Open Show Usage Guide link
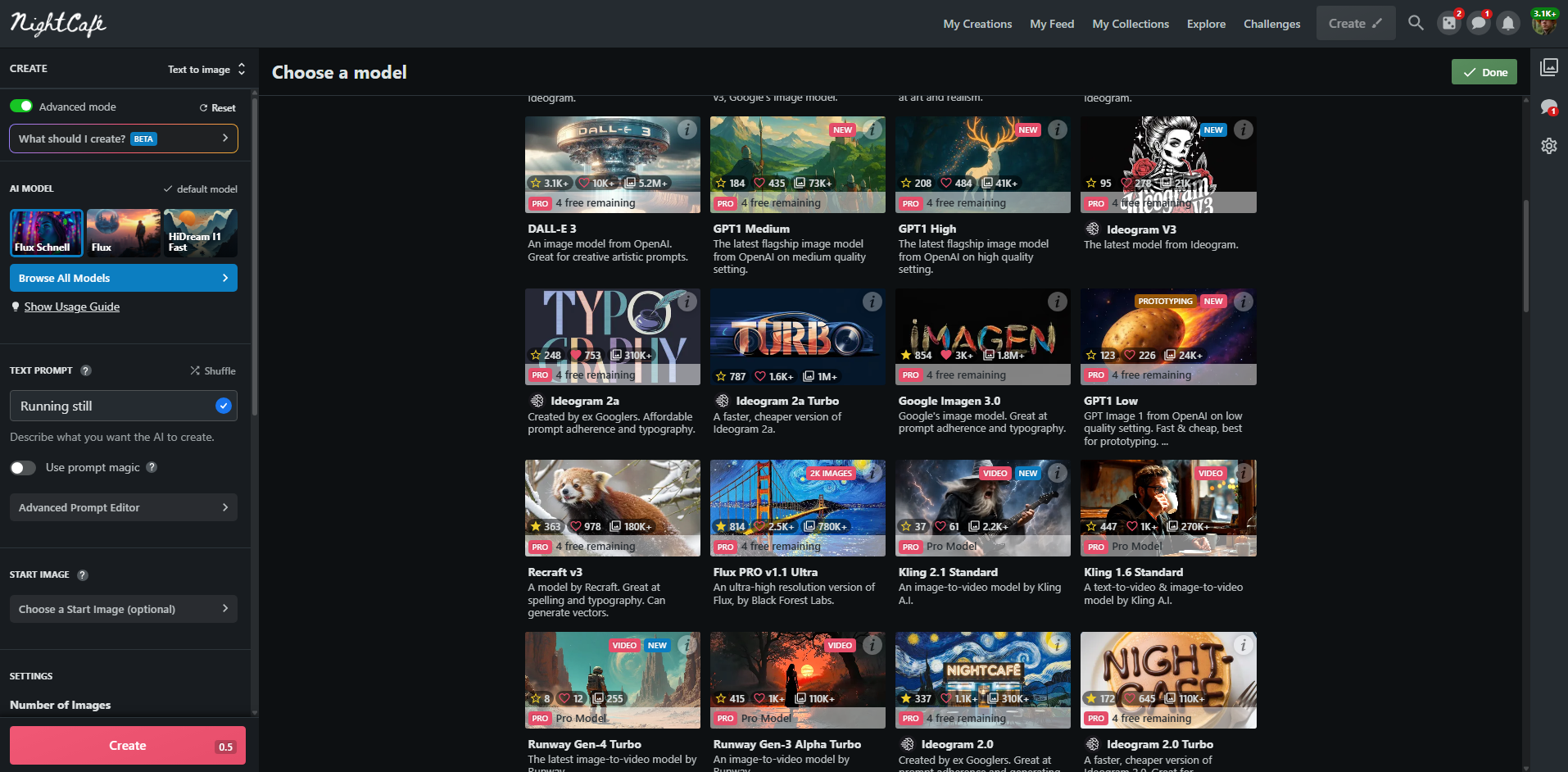 [72, 307]
